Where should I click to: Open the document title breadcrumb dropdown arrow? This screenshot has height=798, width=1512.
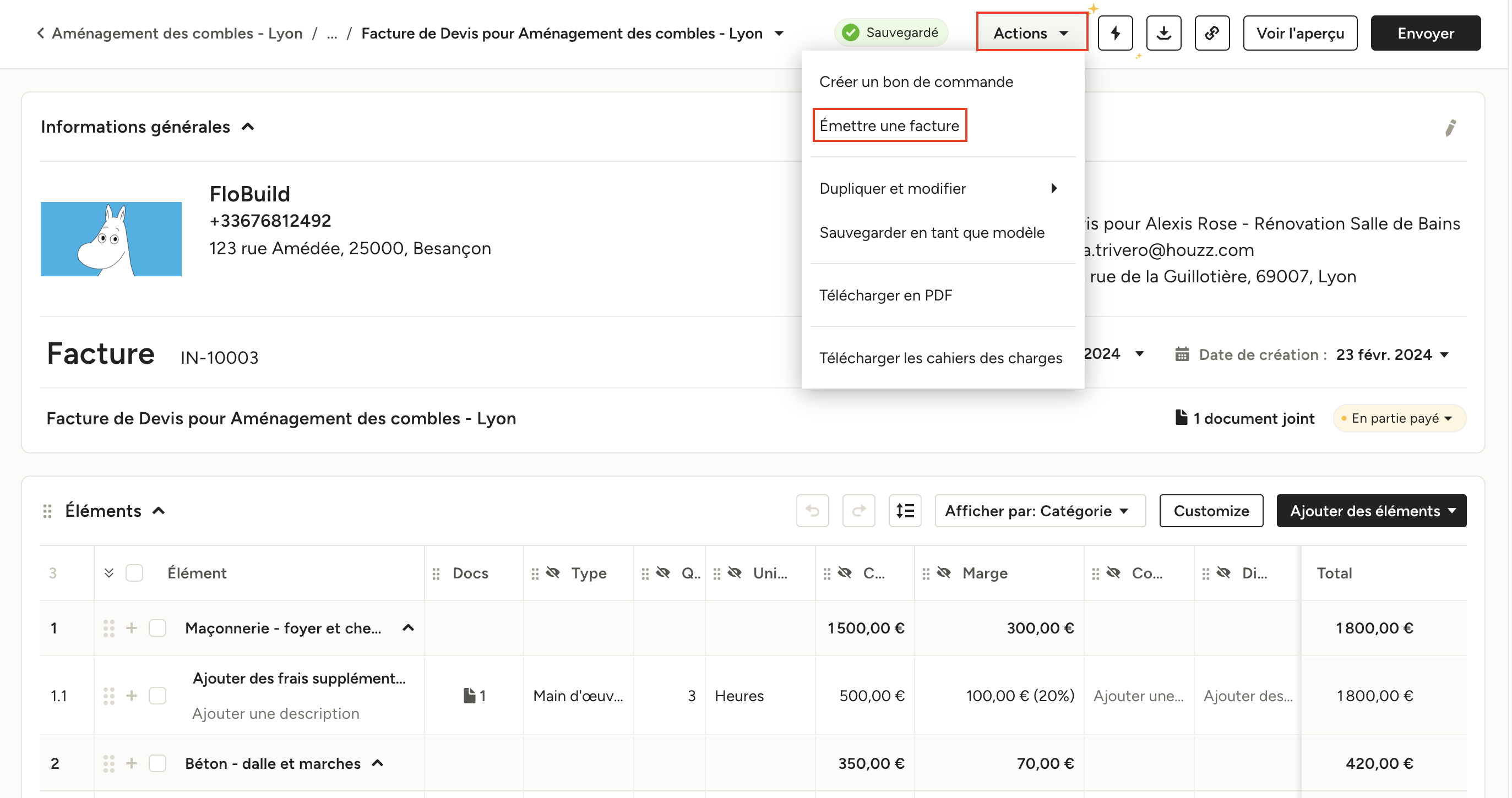[779, 34]
